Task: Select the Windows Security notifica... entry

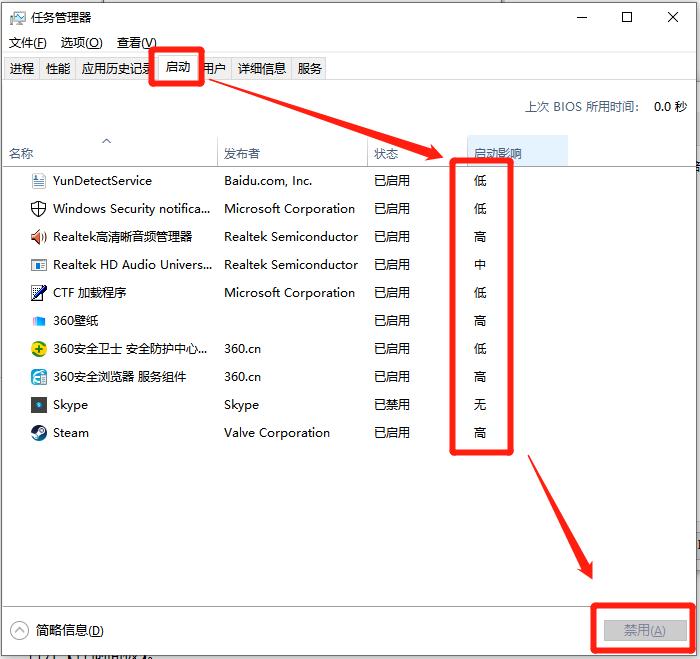Action: click(132, 209)
